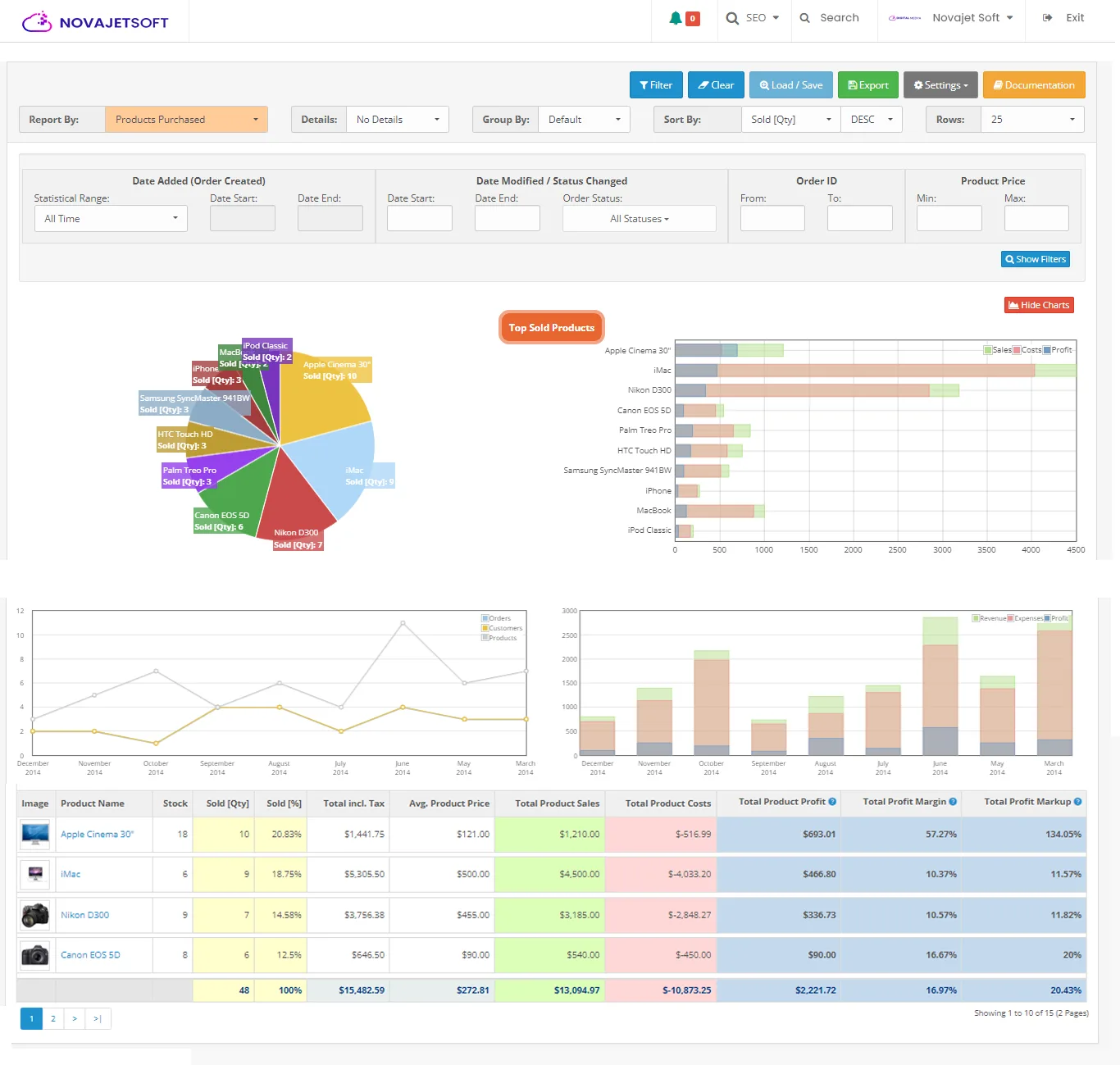
Task: Click the Search item in the header
Action: [830, 18]
